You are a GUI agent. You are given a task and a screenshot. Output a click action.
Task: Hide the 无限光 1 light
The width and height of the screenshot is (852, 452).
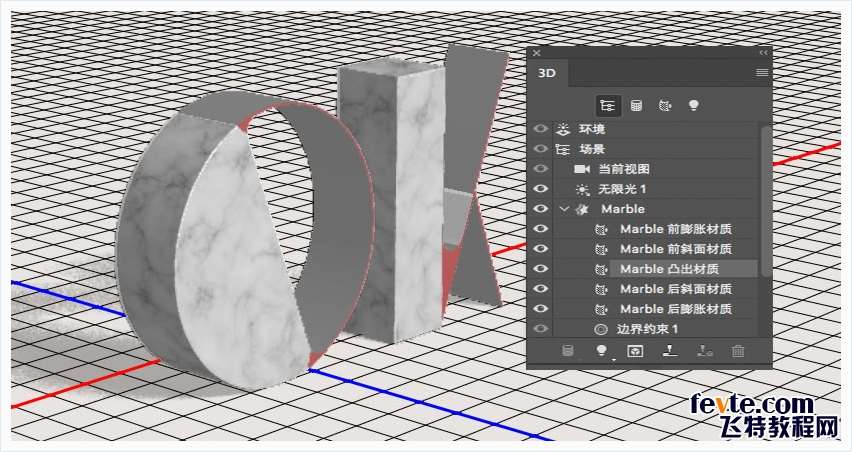(x=540, y=189)
